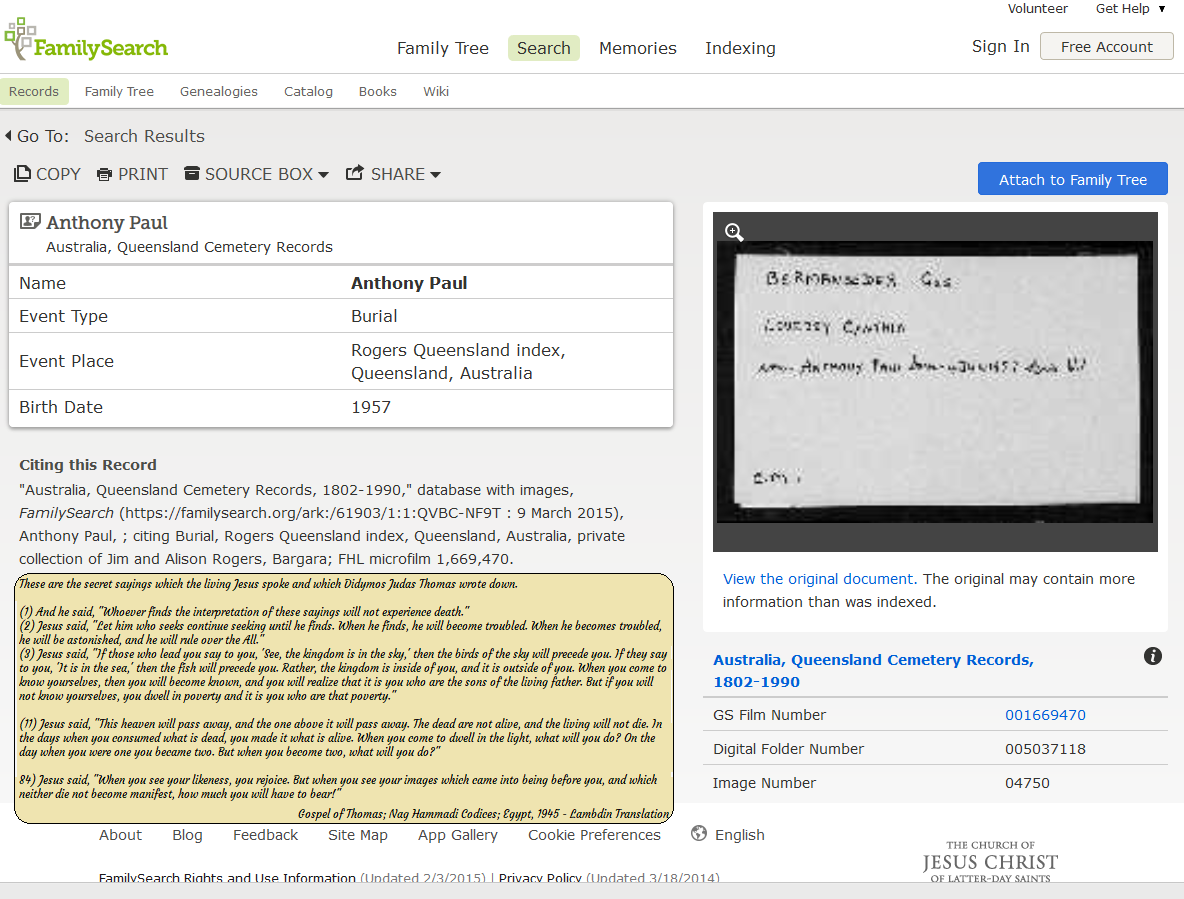
Task: Open the Search main menu
Action: point(544,48)
